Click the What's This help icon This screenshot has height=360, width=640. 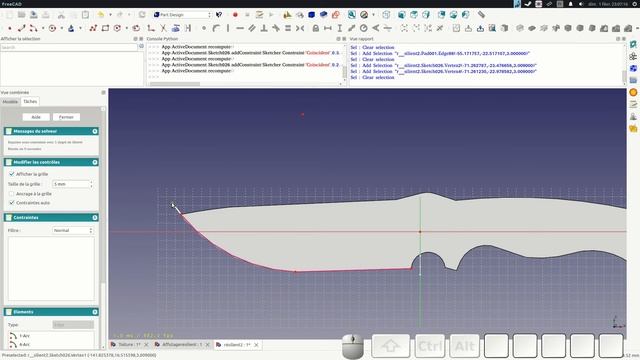[219, 15]
